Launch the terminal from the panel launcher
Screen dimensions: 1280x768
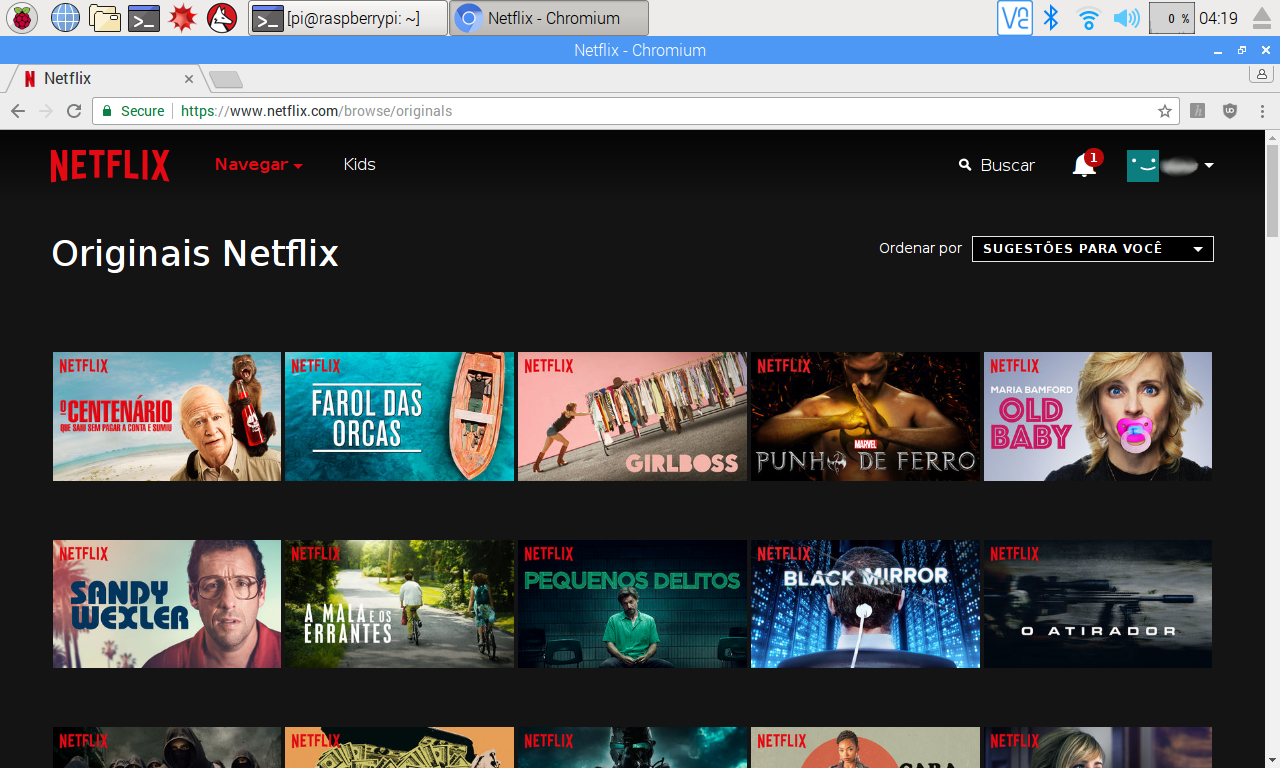coord(144,18)
